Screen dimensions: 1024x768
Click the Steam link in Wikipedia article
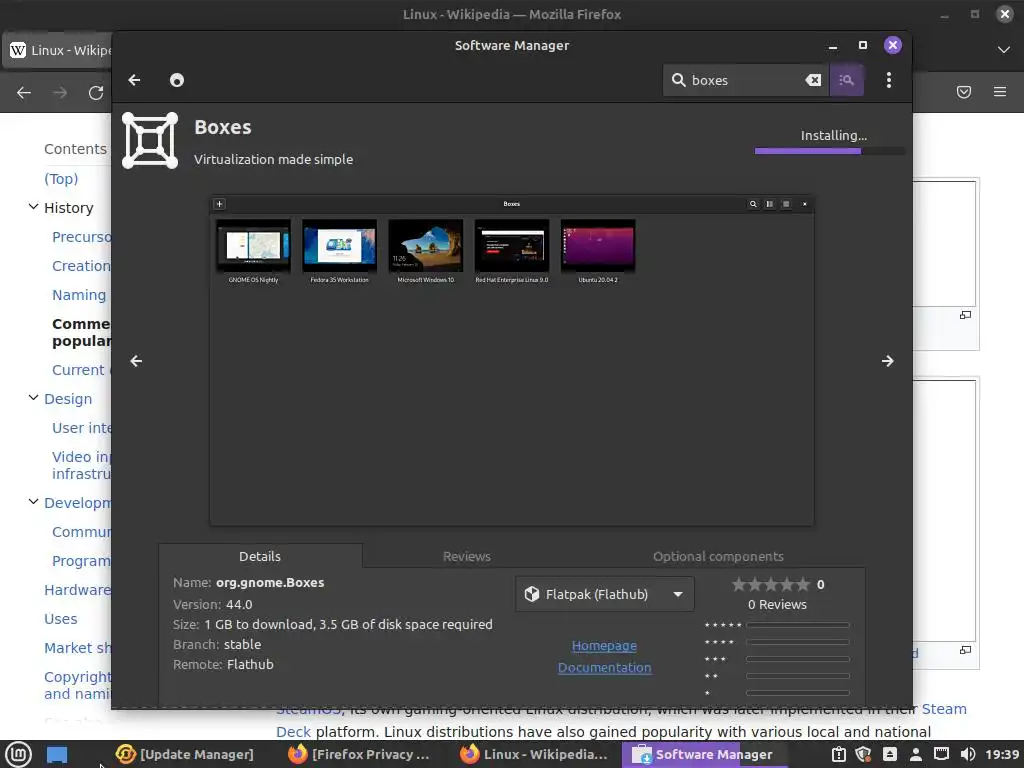point(944,709)
